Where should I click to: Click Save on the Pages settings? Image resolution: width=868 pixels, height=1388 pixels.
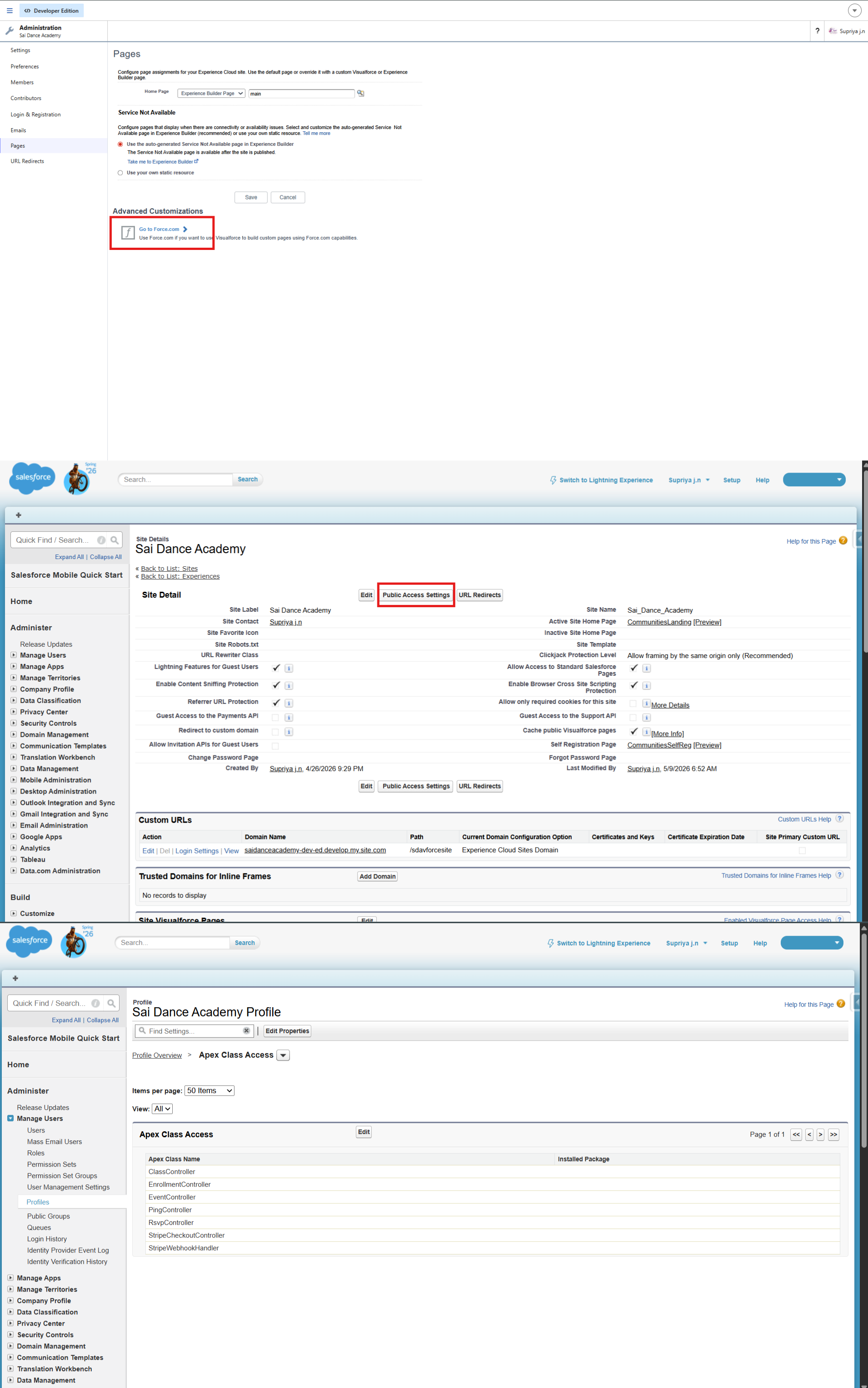251,197
